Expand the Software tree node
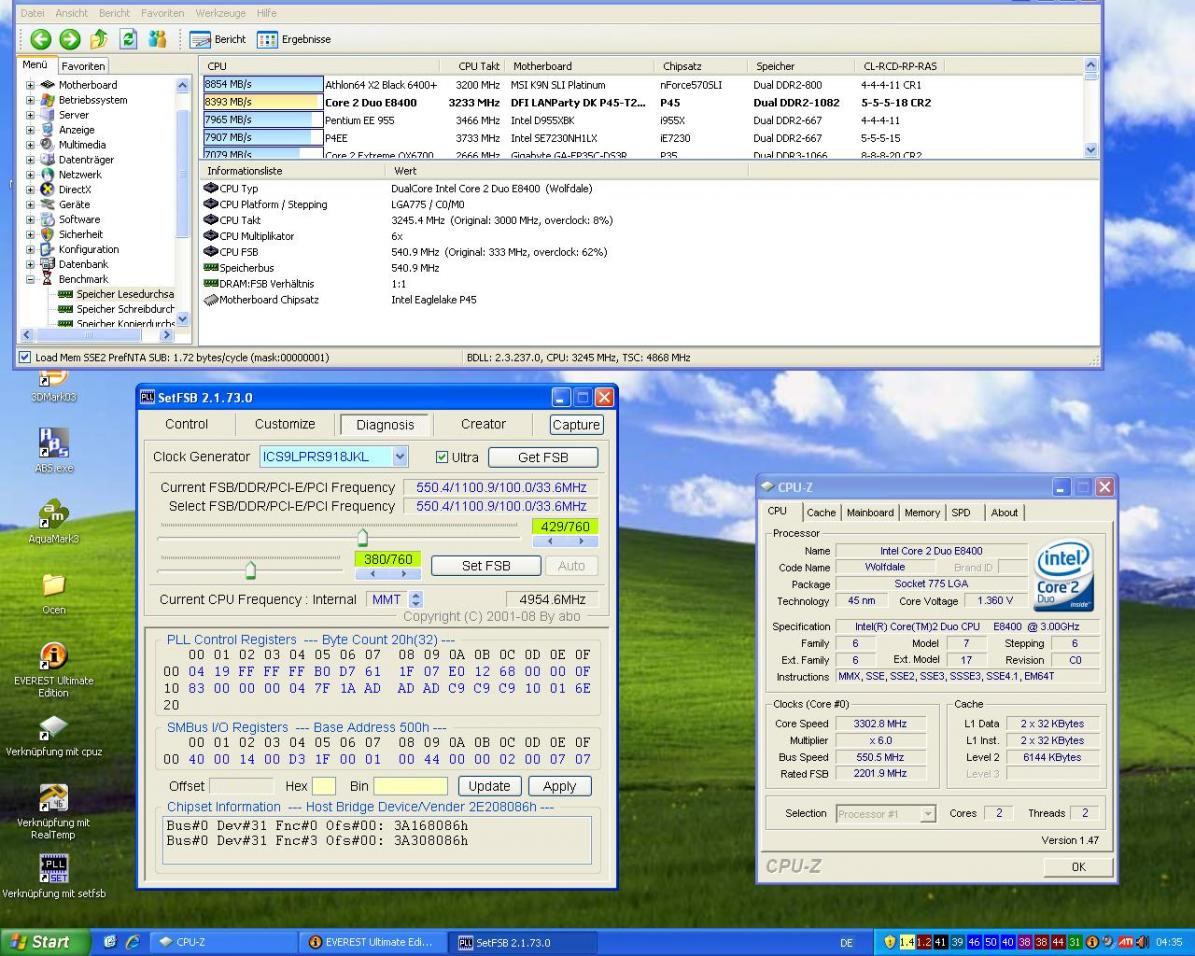 coord(30,220)
